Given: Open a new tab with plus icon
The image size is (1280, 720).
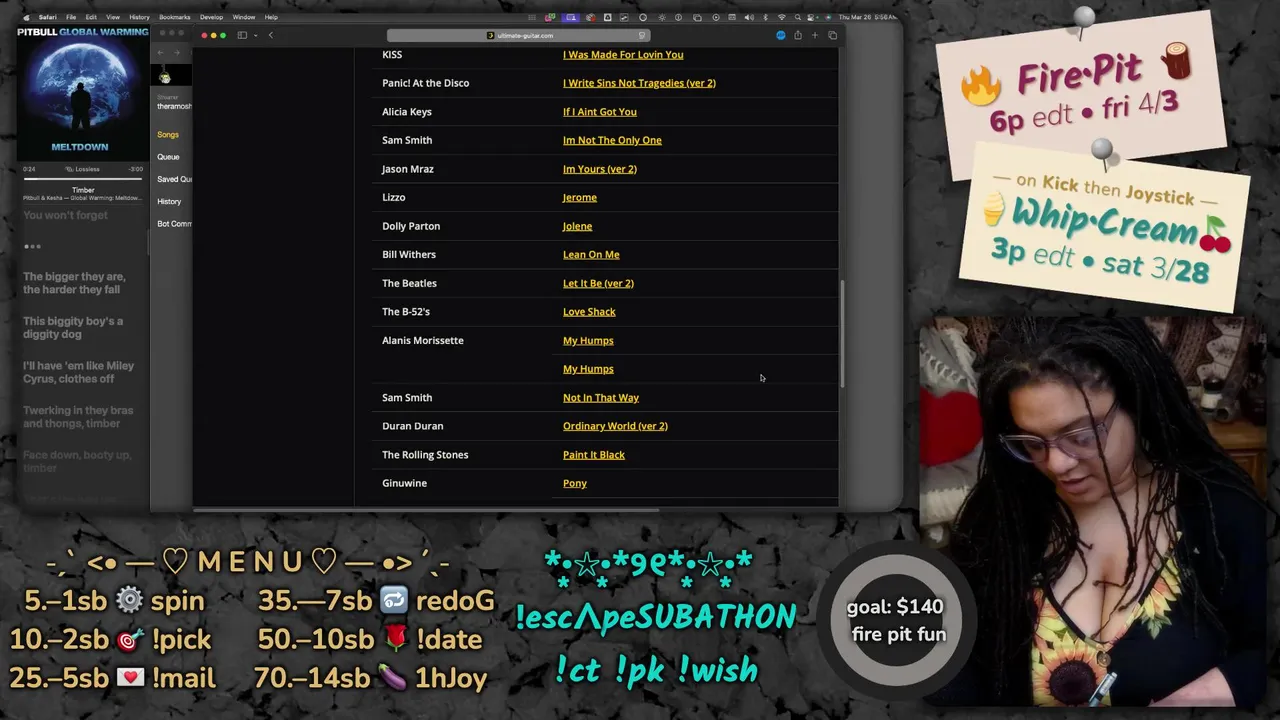Looking at the screenshot, I should pyautogui.click(x=815, y=35).
